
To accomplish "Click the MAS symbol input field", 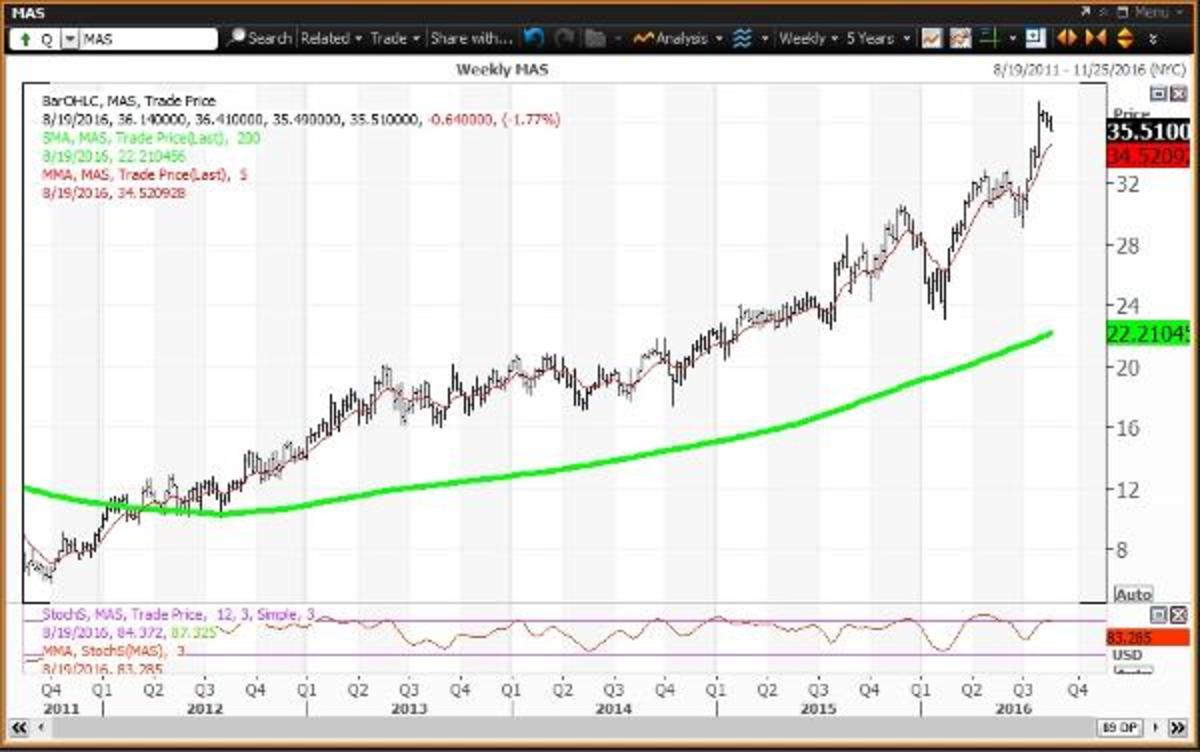I will point(148,39).
